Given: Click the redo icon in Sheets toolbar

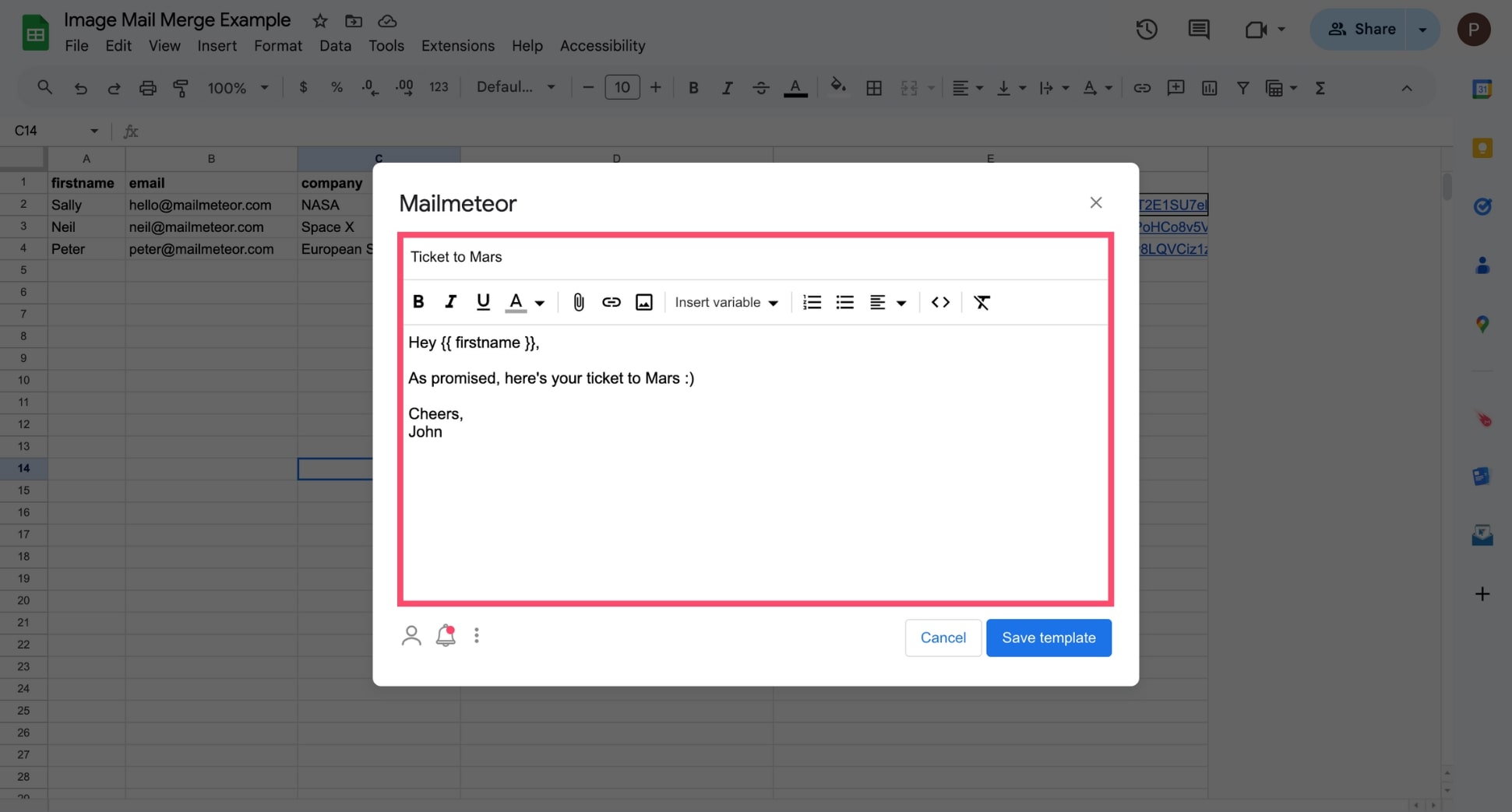Looking at the screenshot, I should 114,88.
